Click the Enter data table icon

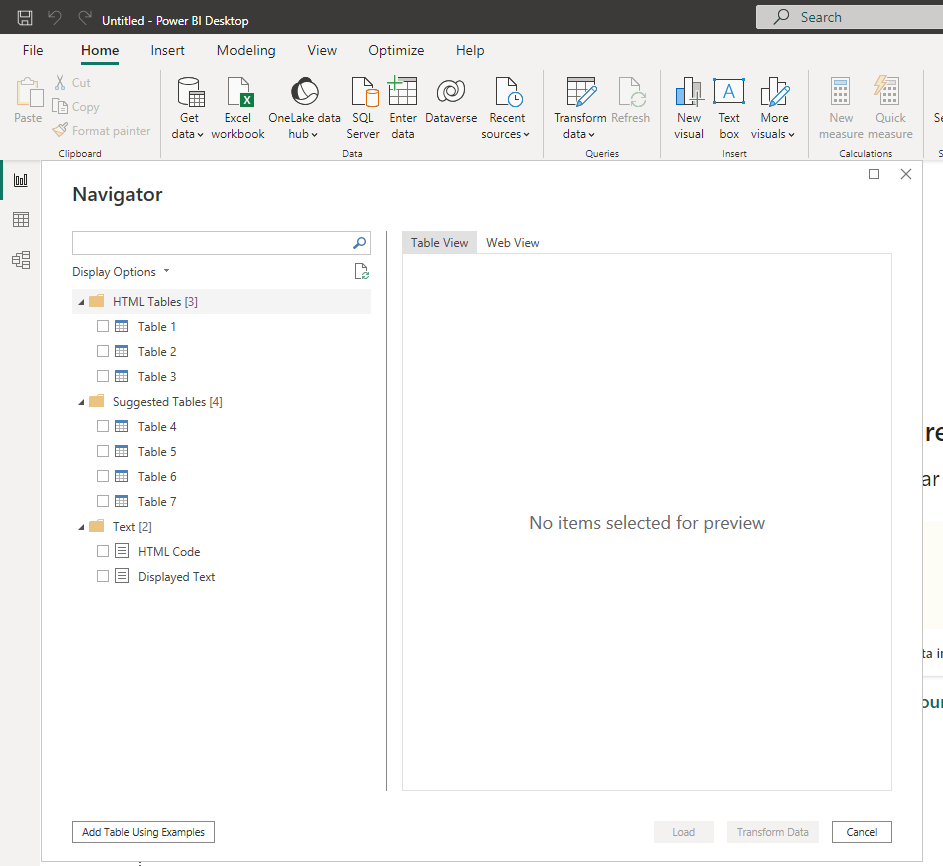[402, 91]
